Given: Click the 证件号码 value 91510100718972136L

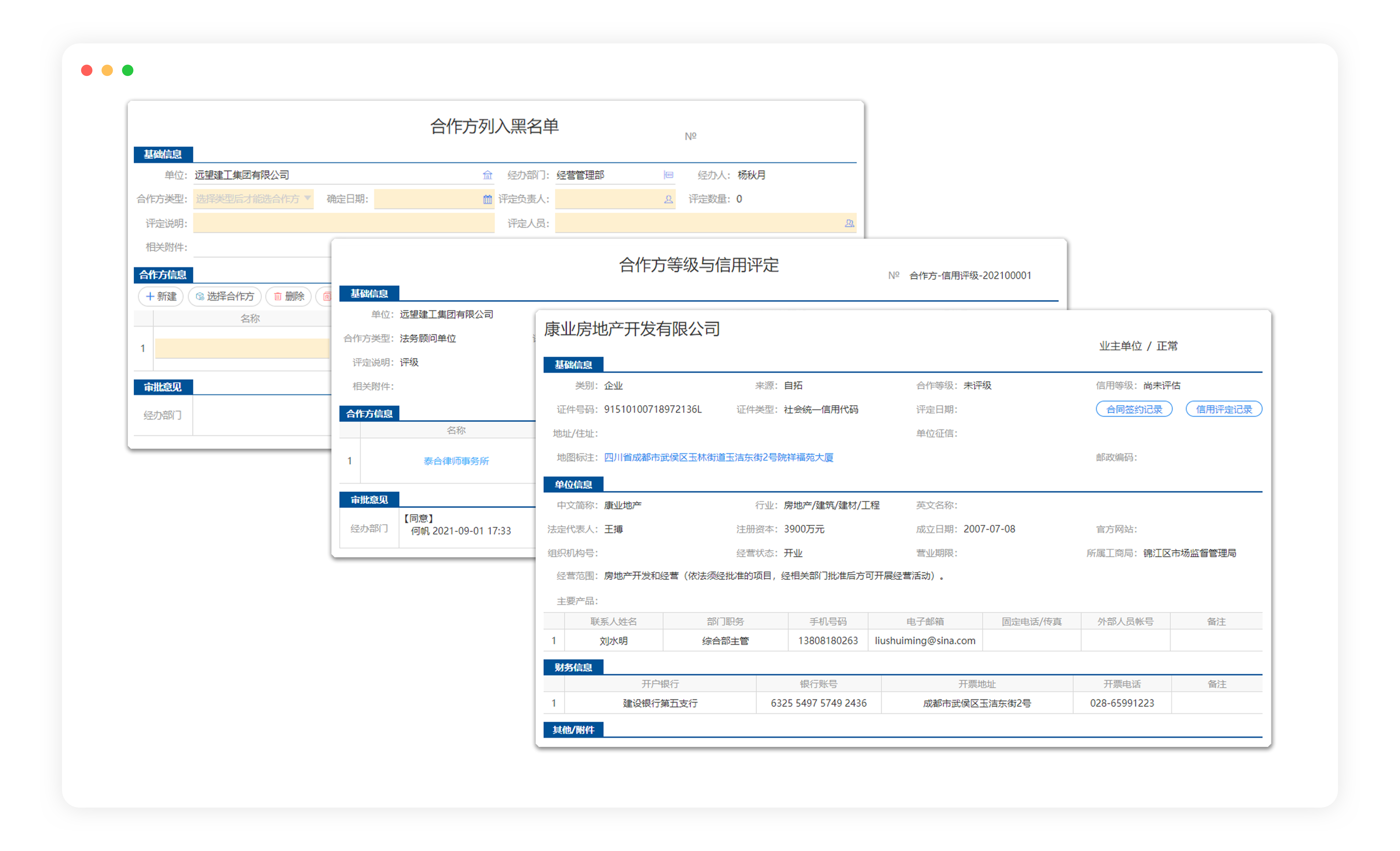Looking at the screenshot, I should coord(653,409).
